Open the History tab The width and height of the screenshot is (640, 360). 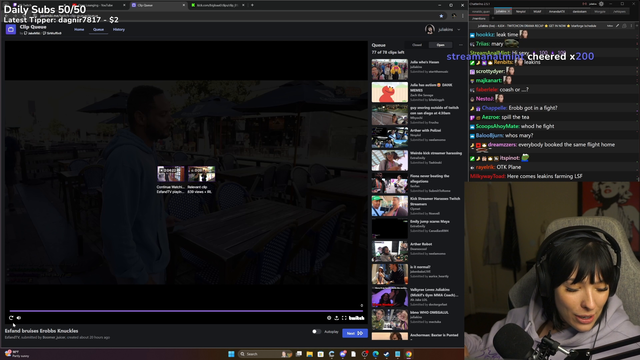coord(119,29)
